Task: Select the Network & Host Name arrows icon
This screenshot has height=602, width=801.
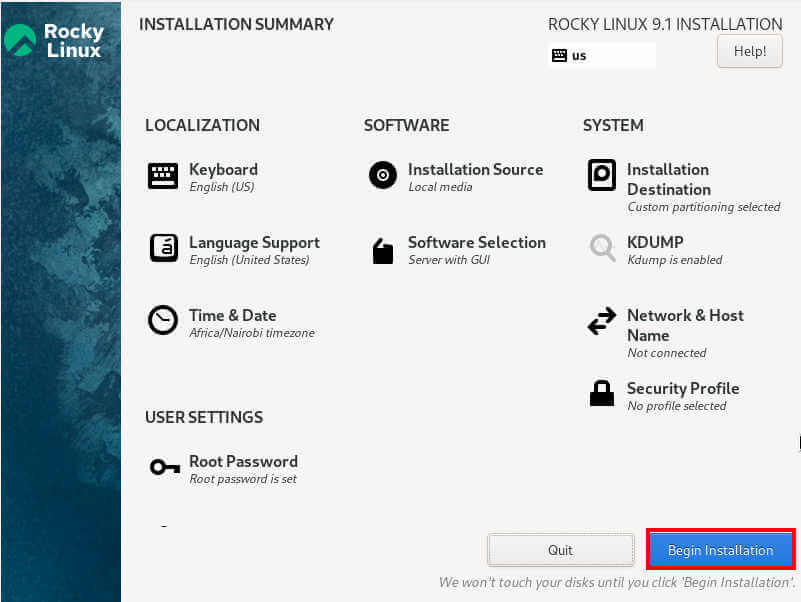Action: point(601,322)
